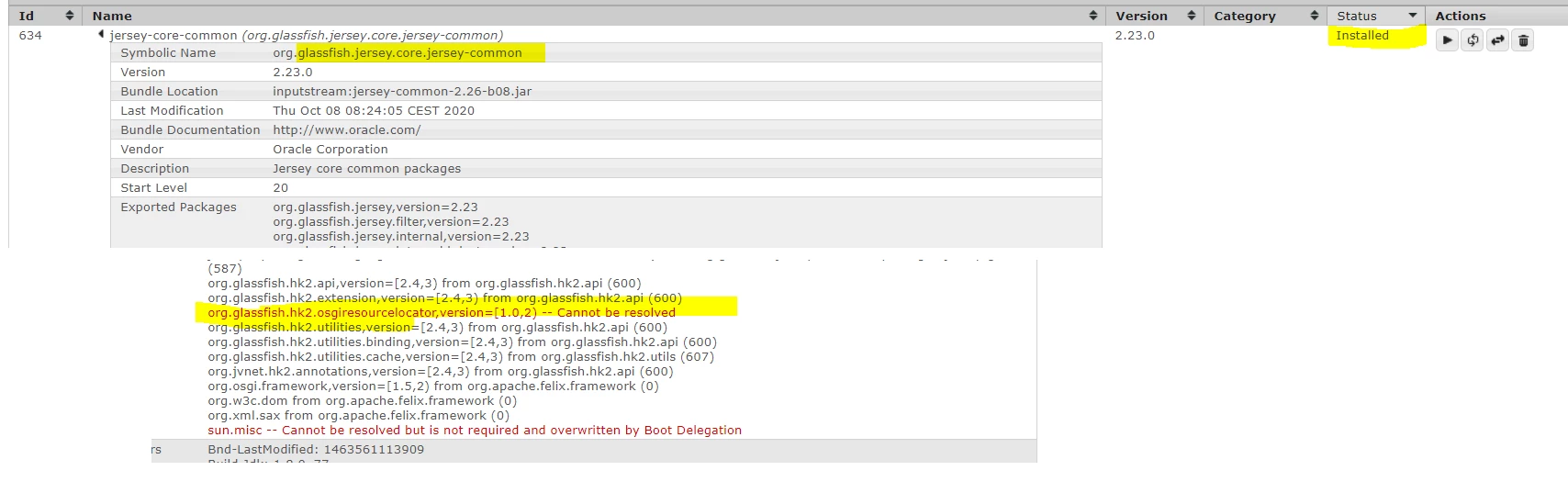1568x493 pixels.
Task: Update the jersey-core-common bundle
Action: click(1497, 39)
